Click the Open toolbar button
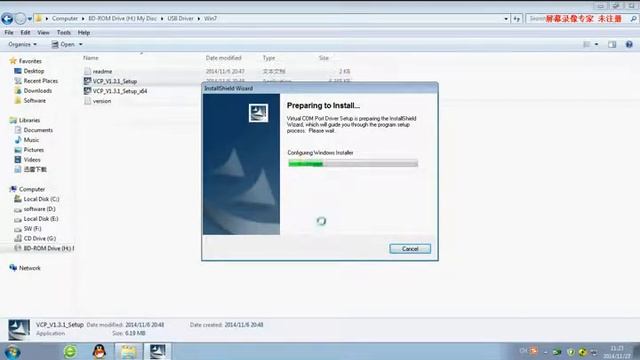Image resolution: width=640 pixels, height=360 pixels. [x=63, y=44]
